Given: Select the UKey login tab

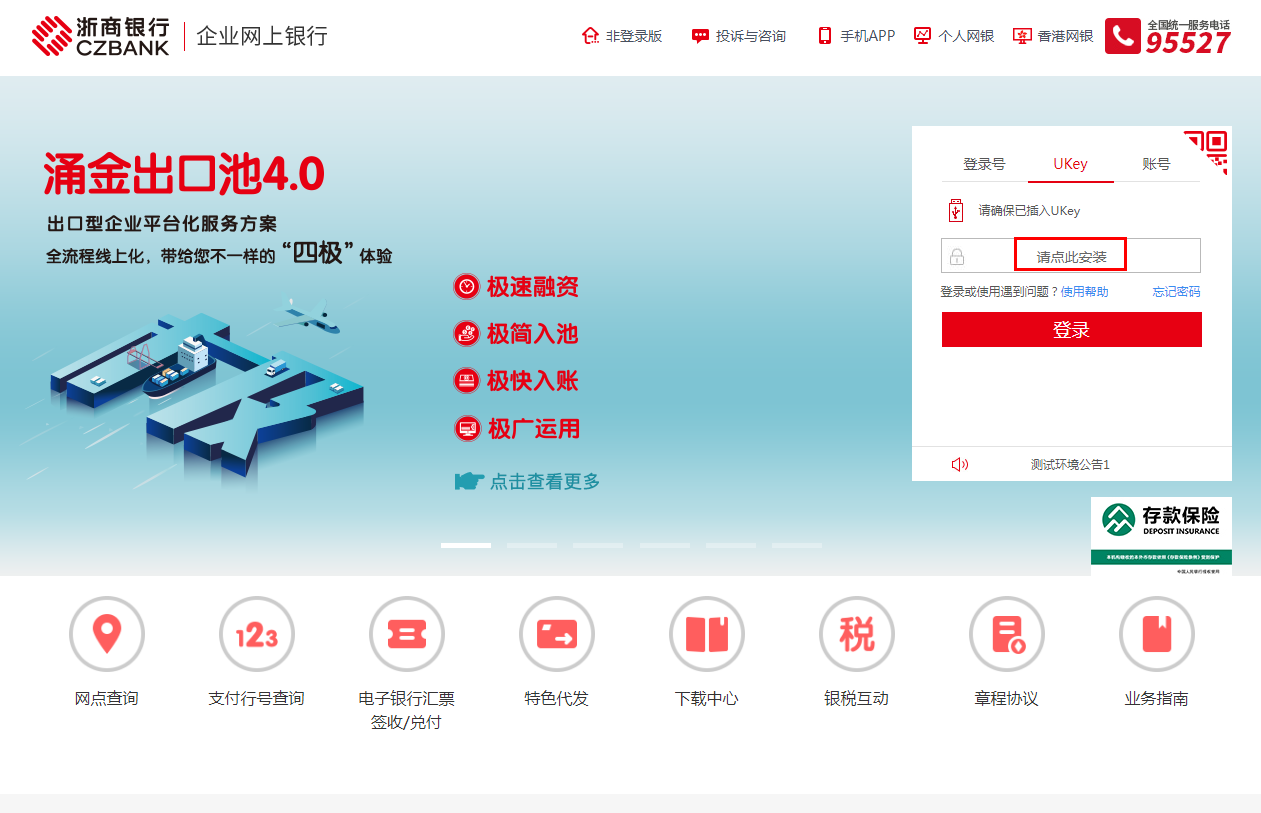Looking at the screenshot, I should [1070, 164].
